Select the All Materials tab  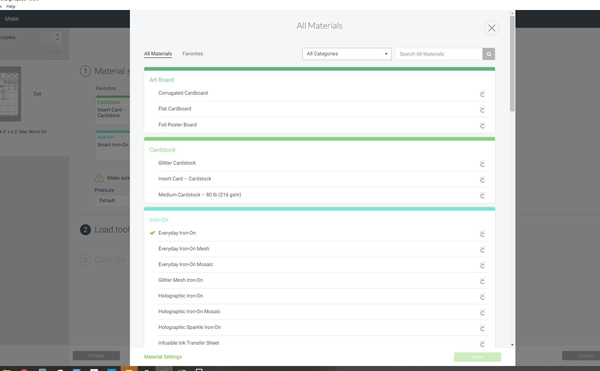[x=158, y=54]
